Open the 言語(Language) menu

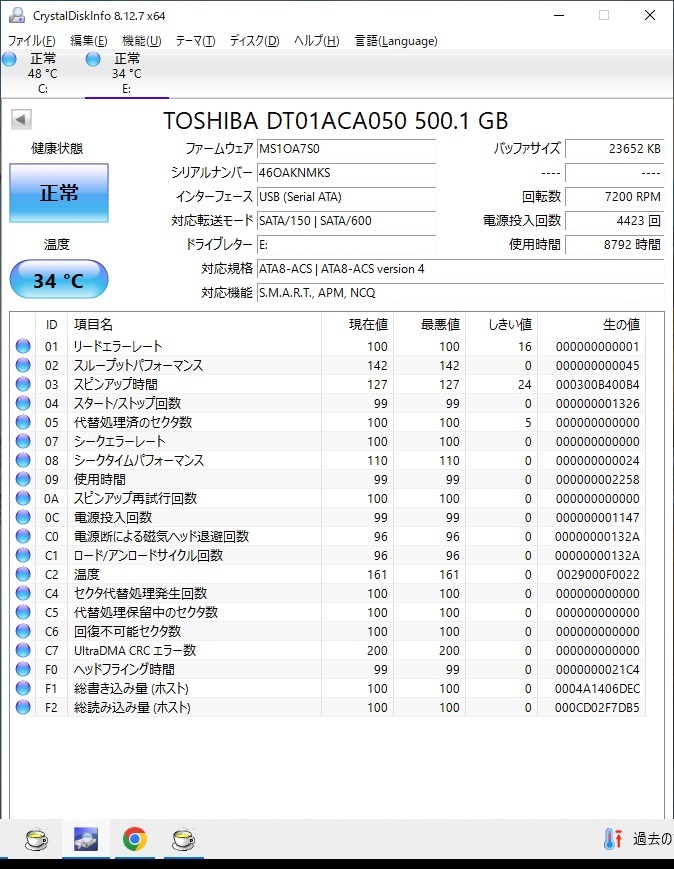click(396, 40)
